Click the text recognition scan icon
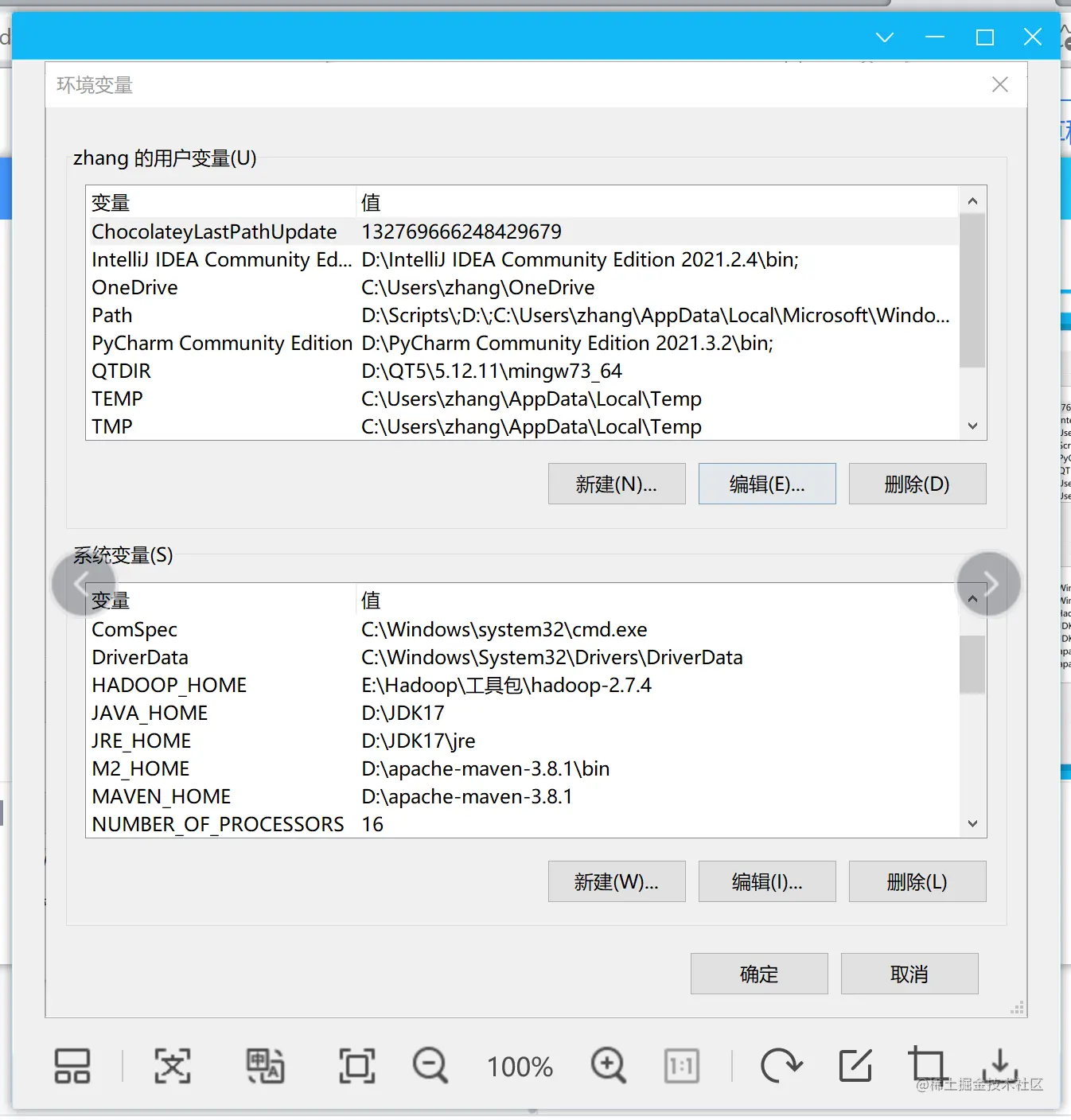This screenshot has height=1120, width=1071. pyautogui.click(x=173, y=1066)
